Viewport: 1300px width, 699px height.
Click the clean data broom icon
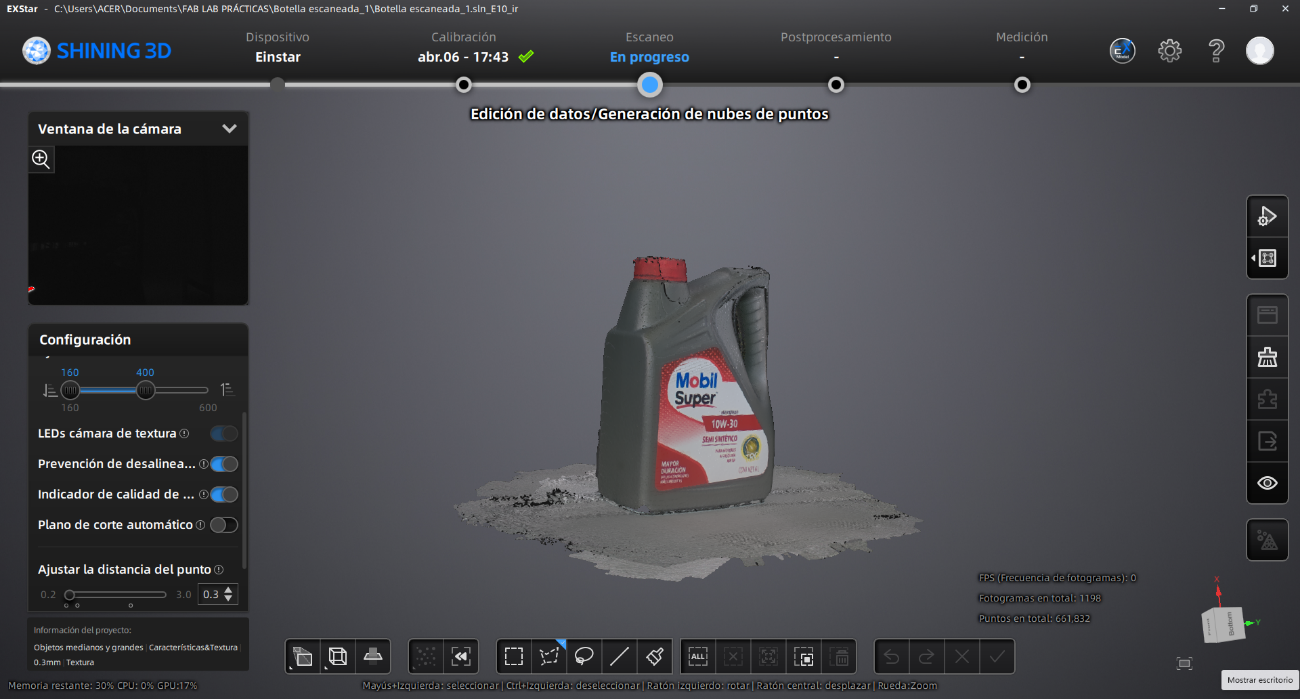(x=1267, y=357)
